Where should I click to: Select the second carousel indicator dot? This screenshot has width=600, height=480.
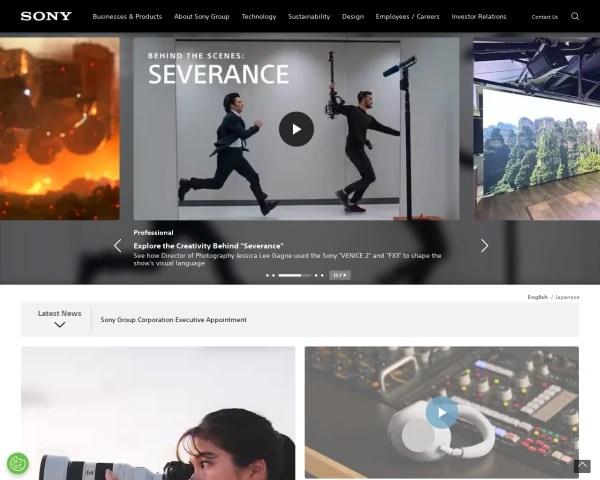click(273, 275)
